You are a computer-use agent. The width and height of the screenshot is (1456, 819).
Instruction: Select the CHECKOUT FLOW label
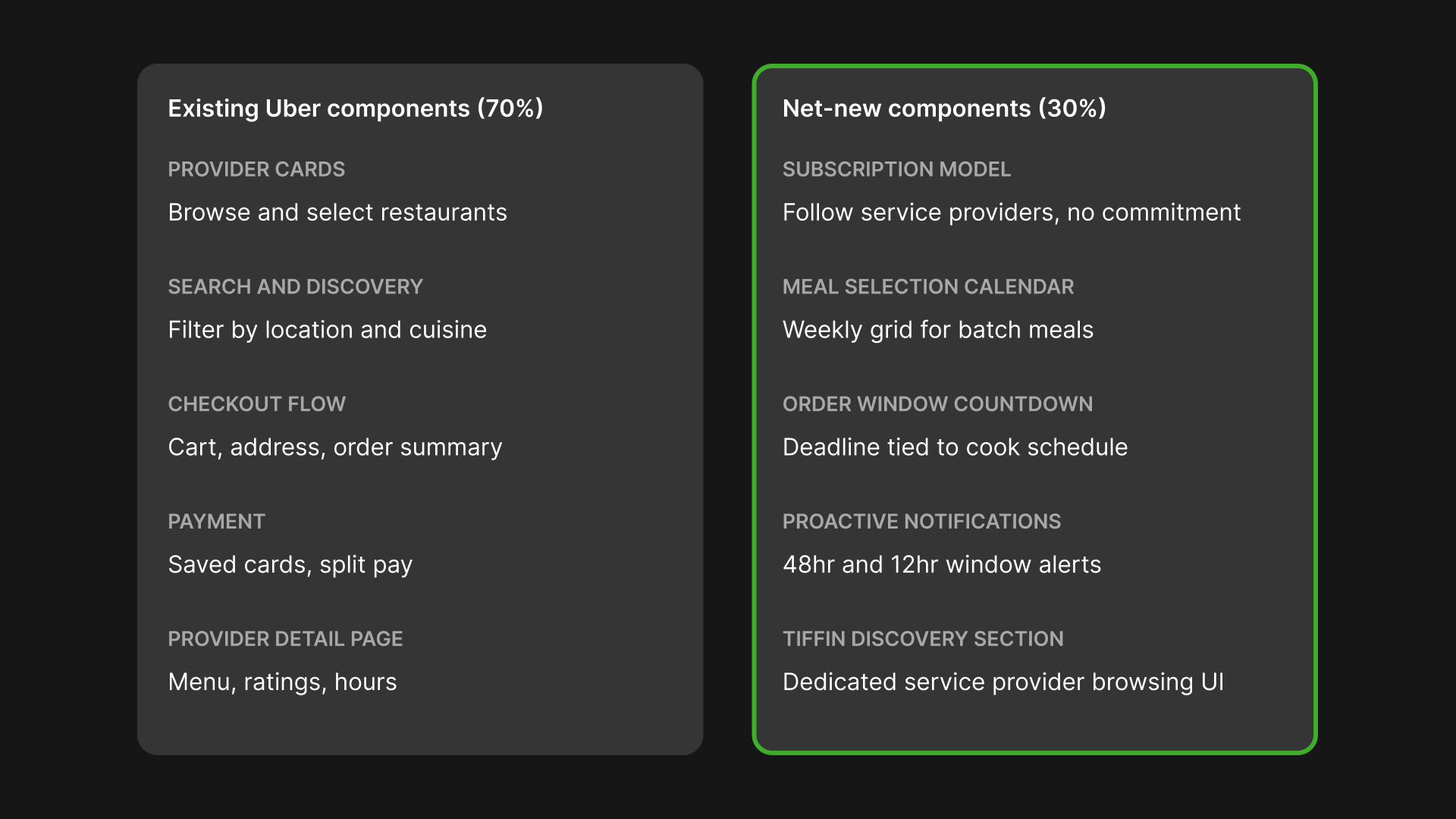point(256,404)
